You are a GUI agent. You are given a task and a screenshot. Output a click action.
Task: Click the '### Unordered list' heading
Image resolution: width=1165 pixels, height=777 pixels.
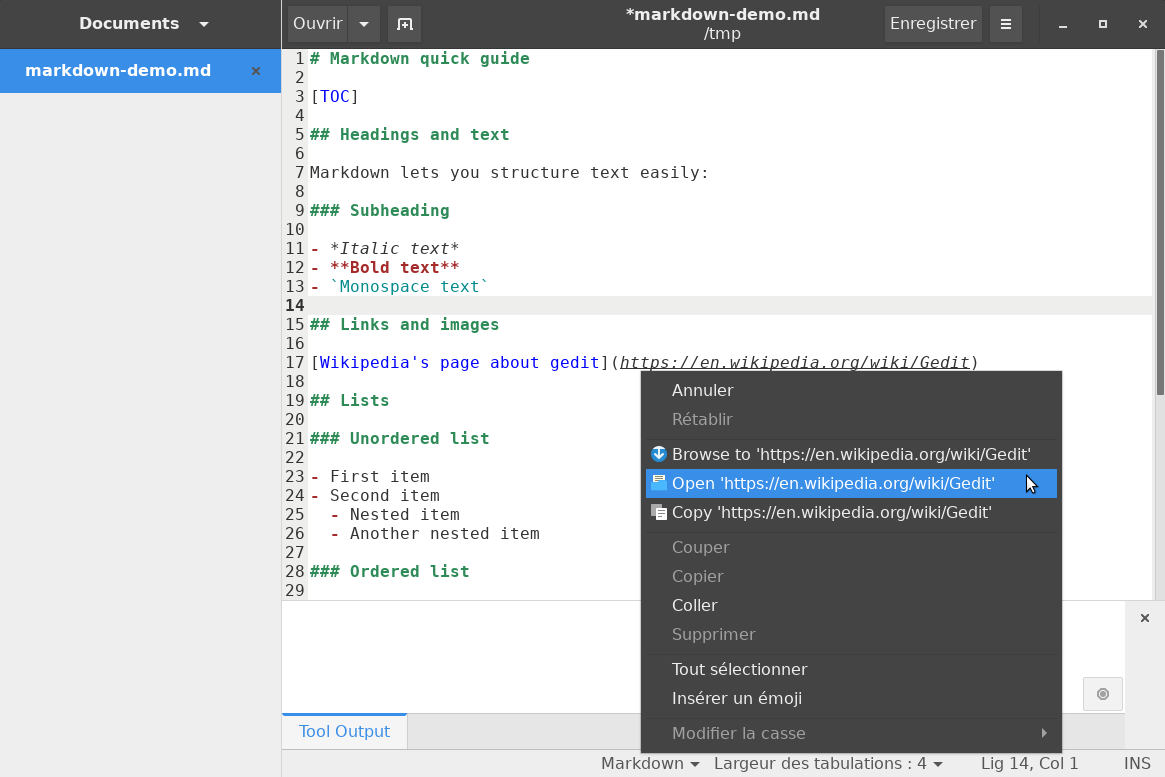coord(400,438)
